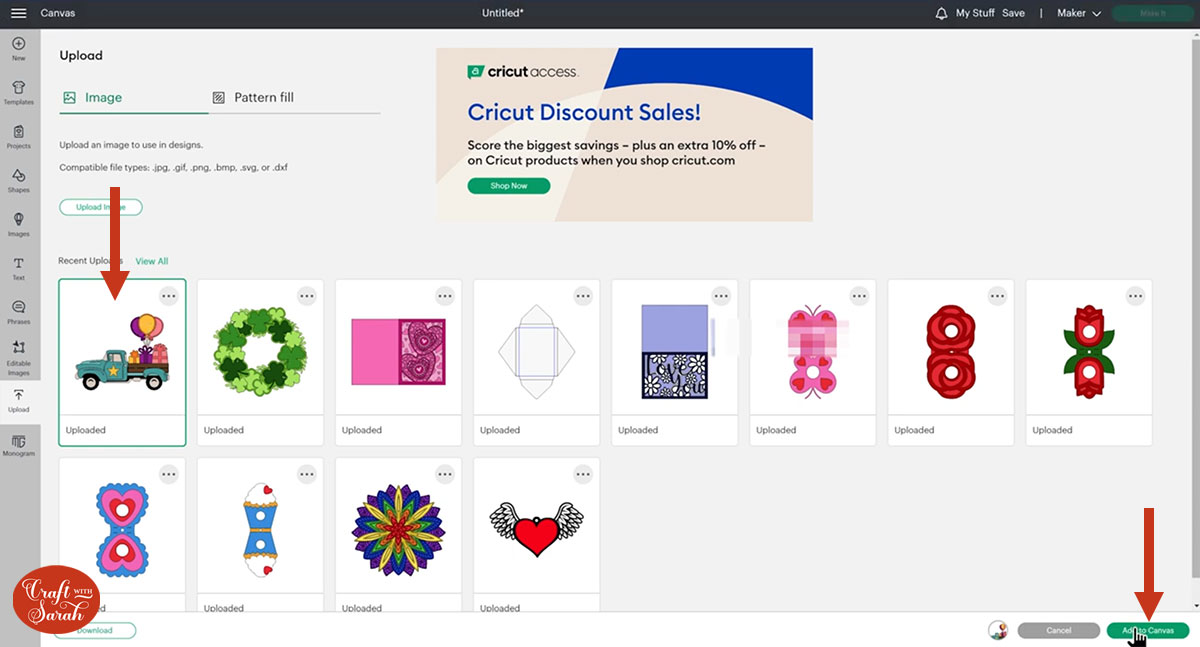This screenshot has width=1200, height=647.
Task: Open options menu on truck image
Action: 169,296
